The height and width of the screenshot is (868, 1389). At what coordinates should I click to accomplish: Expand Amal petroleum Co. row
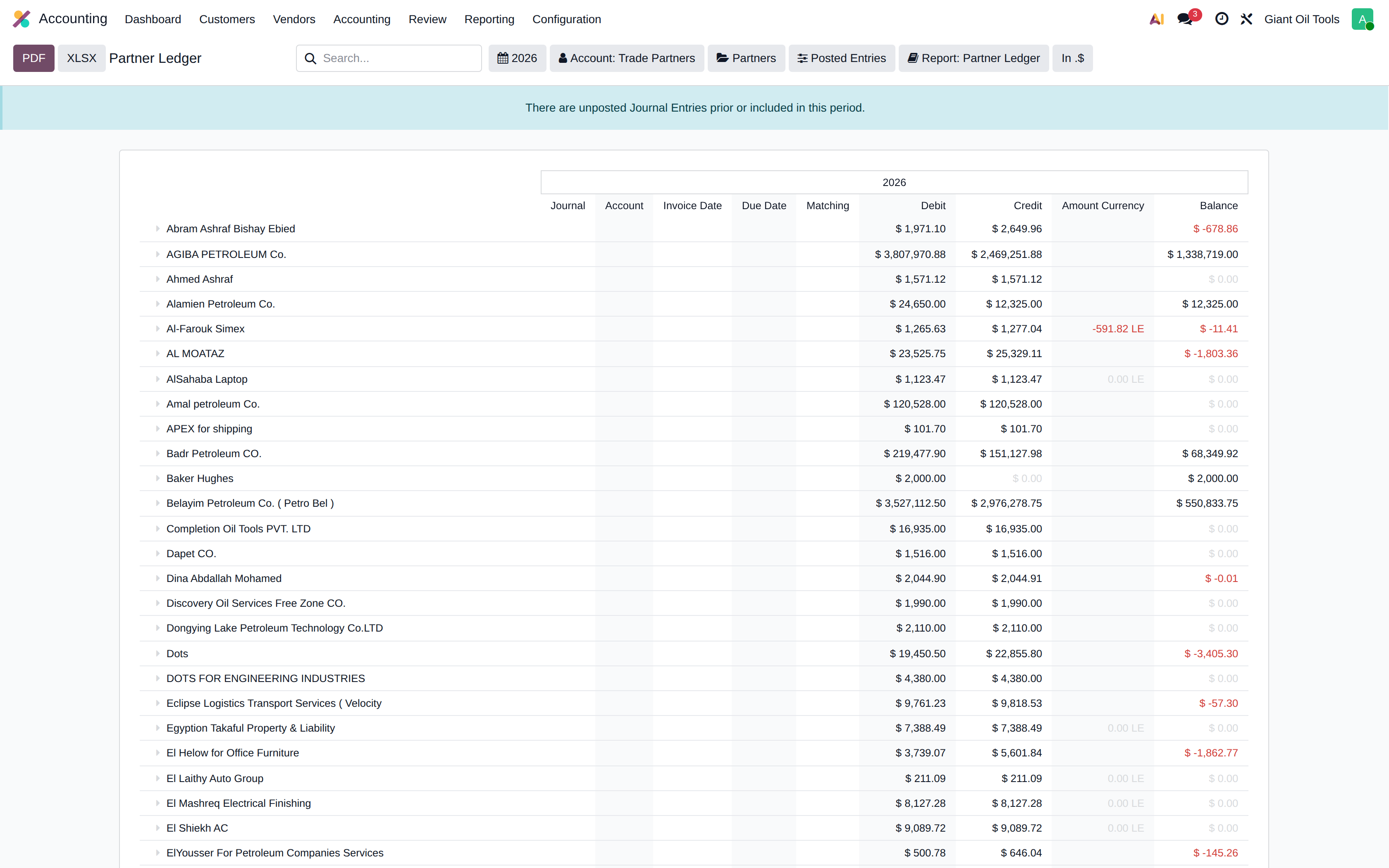click(x=157, y=403)
